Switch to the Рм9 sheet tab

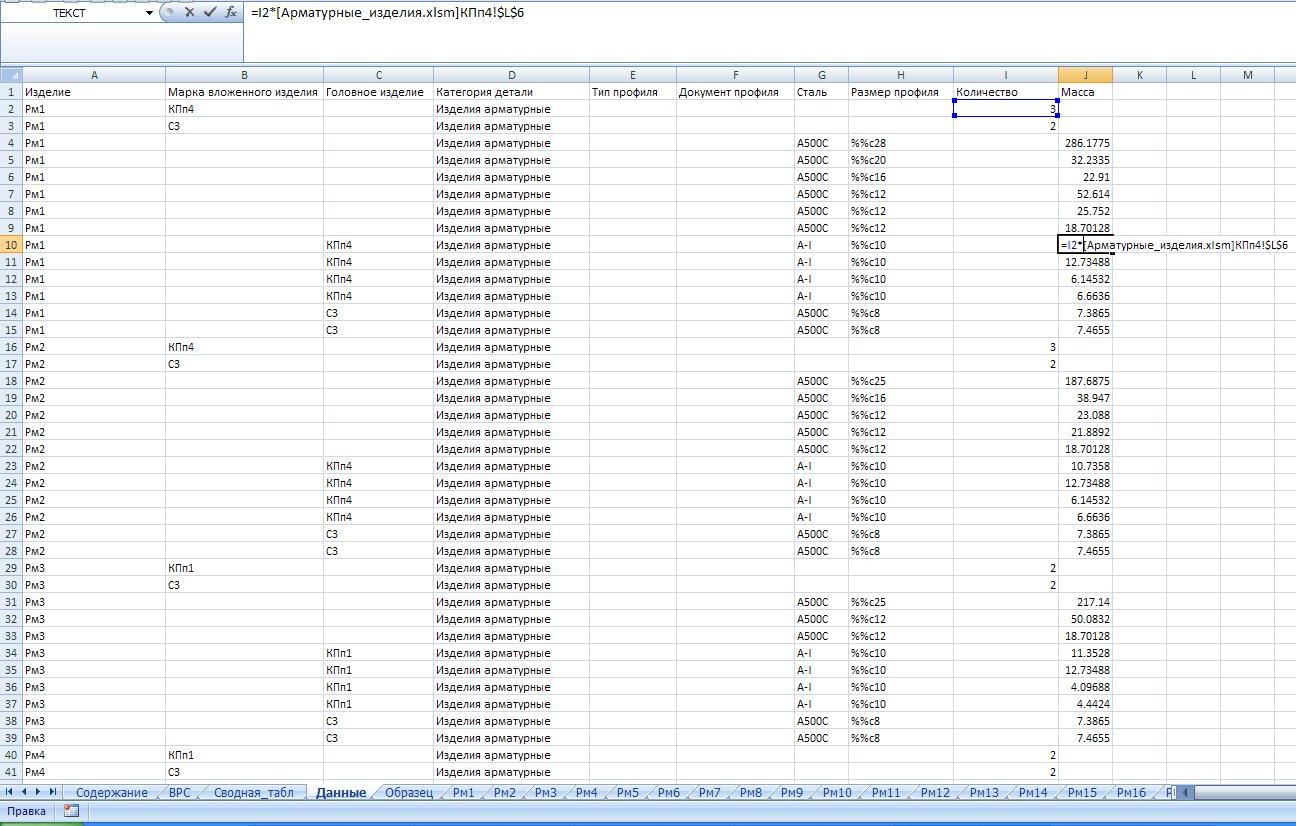coord(791,793)
